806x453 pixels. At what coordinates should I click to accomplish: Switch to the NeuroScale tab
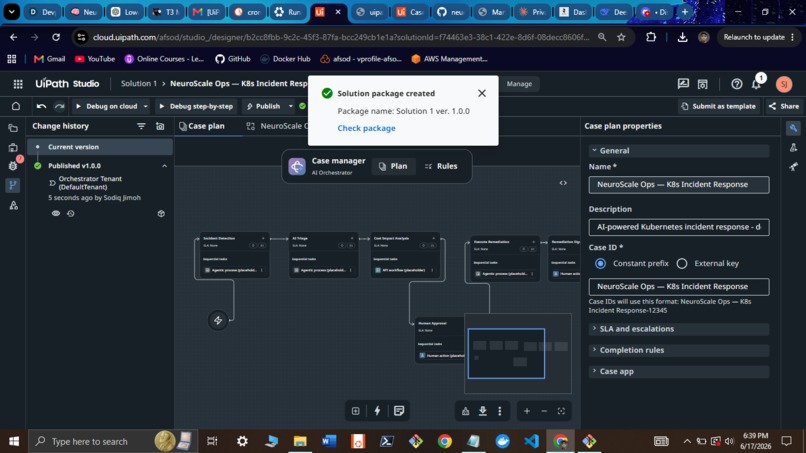coord(279,126)
